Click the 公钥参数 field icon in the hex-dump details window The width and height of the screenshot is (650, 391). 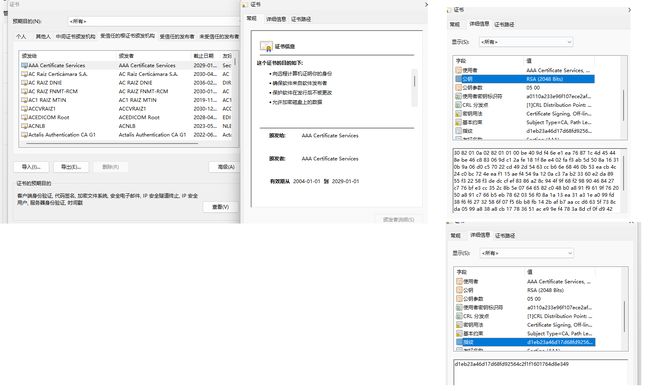pyautogui.click(x=458, y=88)
